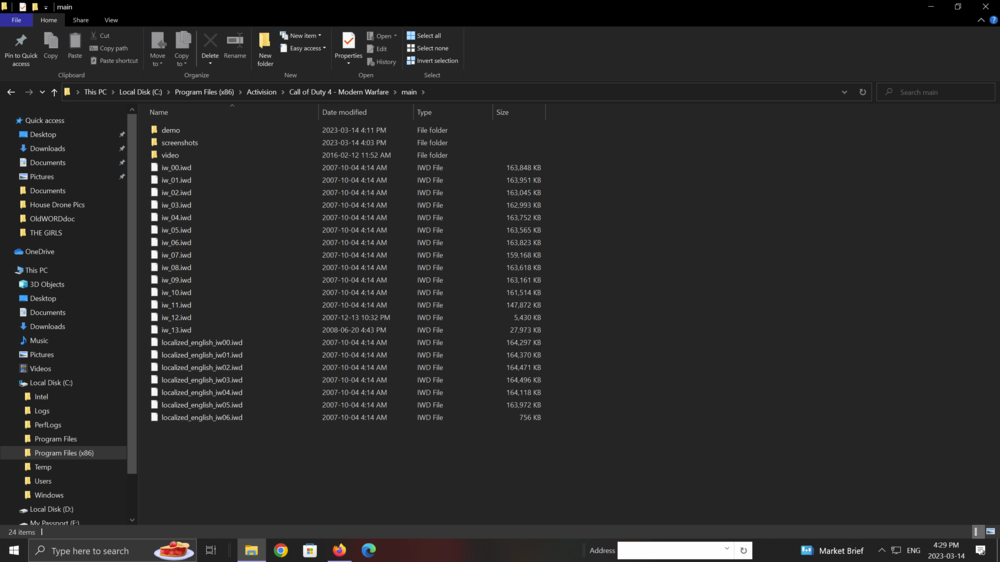Switch to details view layout
Screen dimensions: 1000x562
tap(977, 532)
